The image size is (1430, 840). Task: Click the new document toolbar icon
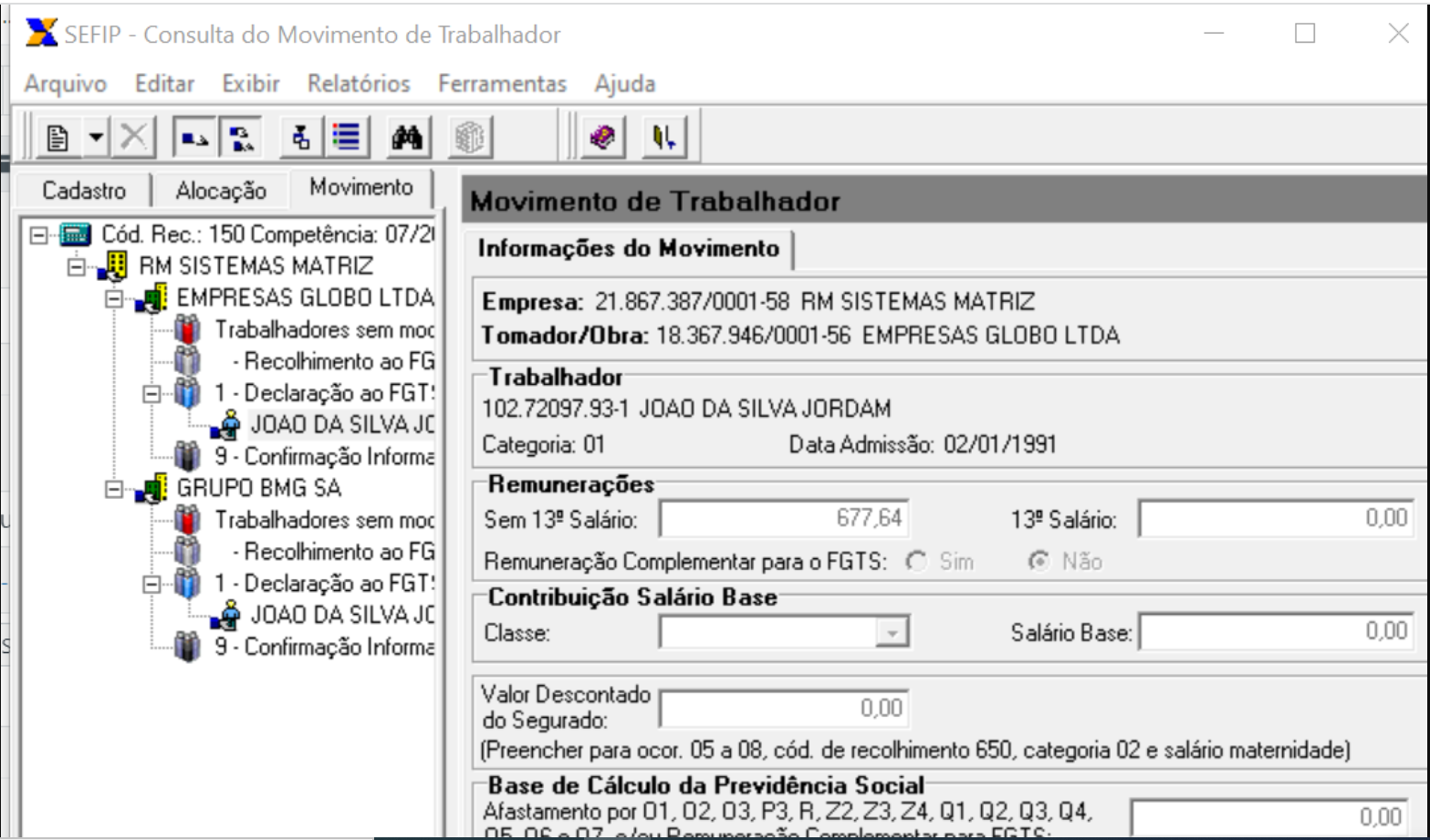point(59,138)
